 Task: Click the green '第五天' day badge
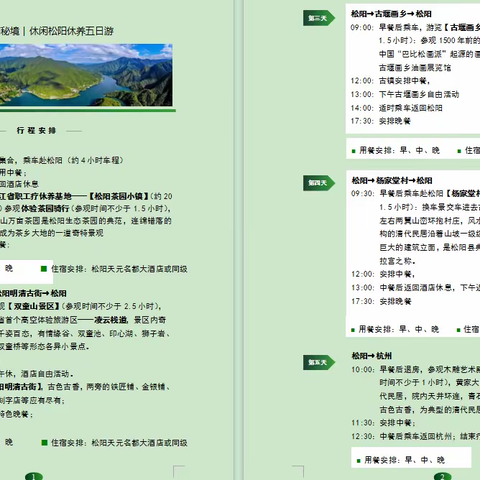click(x=319, y=362)
